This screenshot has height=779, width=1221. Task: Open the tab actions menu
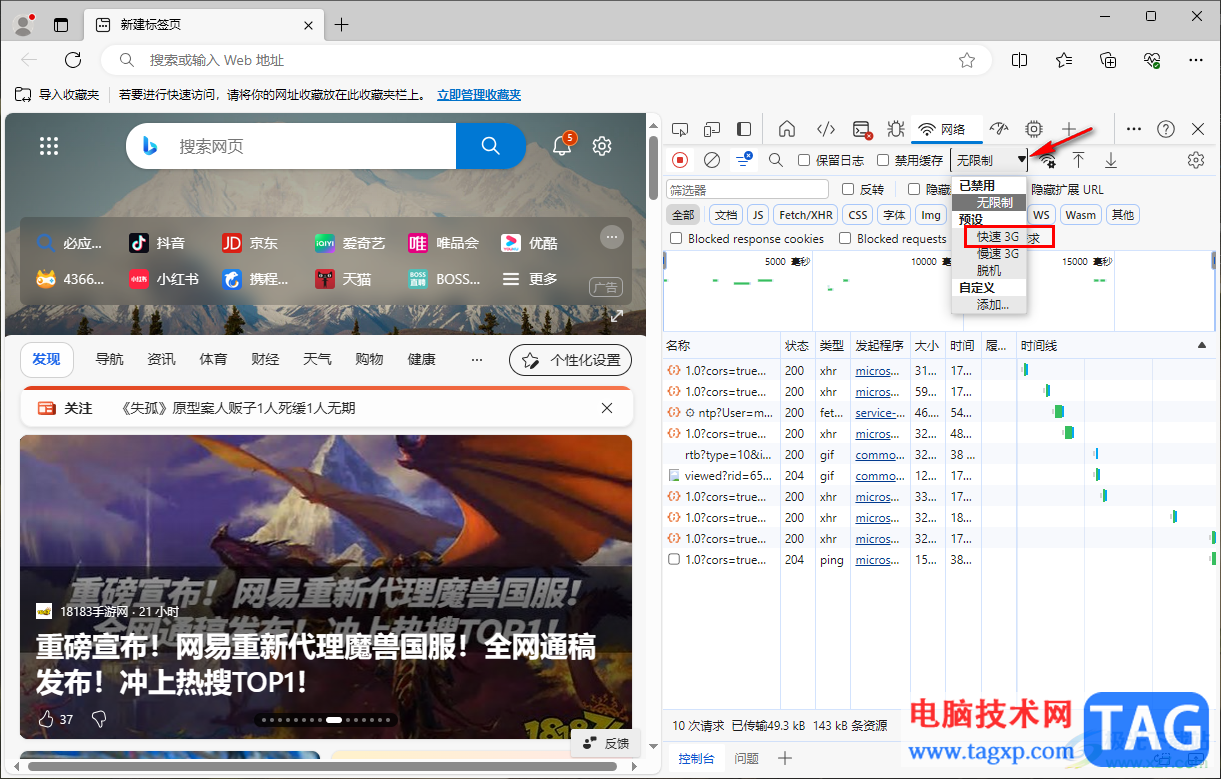(x=61, y=25)
